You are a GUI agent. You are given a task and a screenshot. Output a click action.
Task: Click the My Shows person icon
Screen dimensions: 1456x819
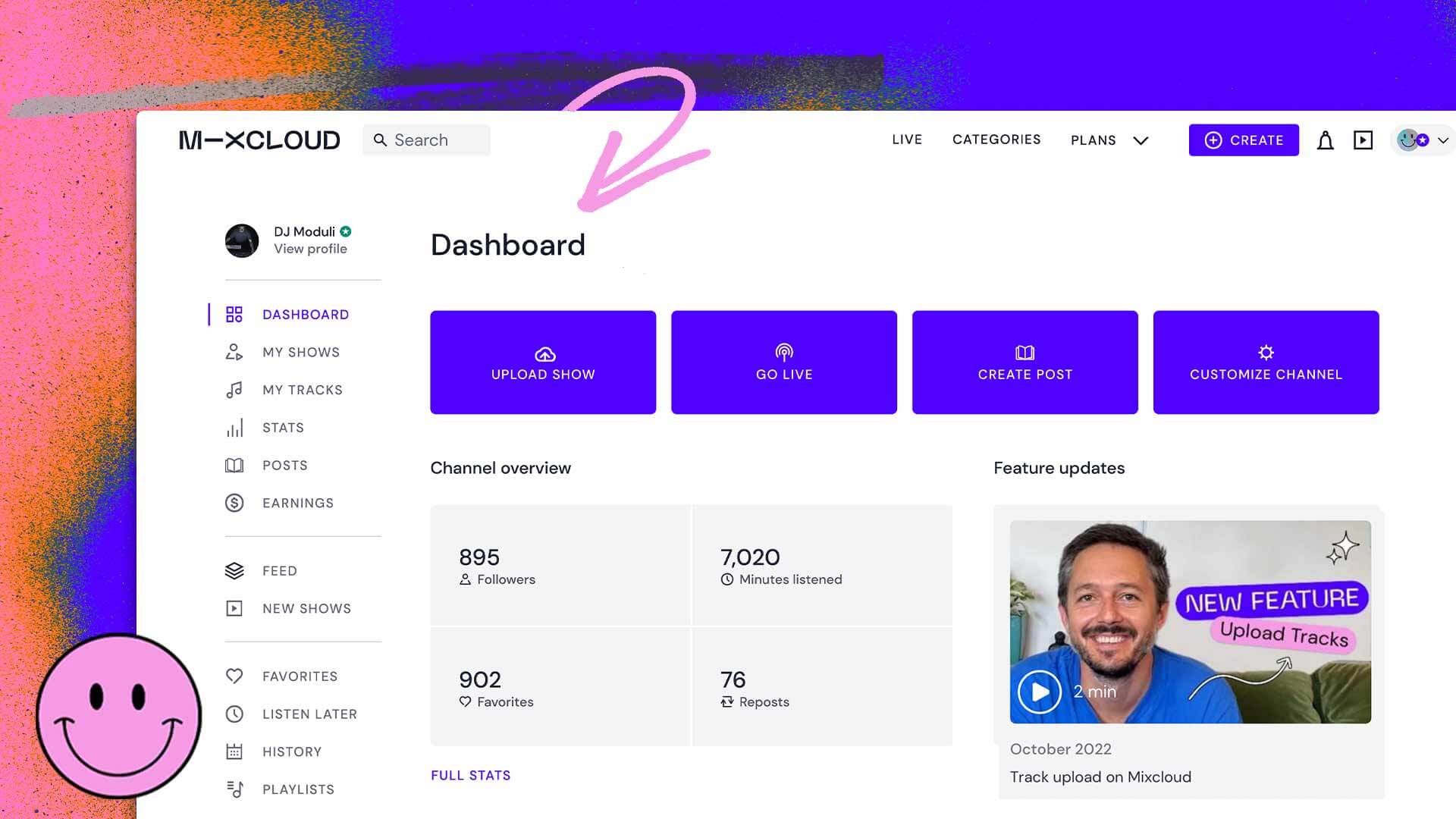pos(234,352)
